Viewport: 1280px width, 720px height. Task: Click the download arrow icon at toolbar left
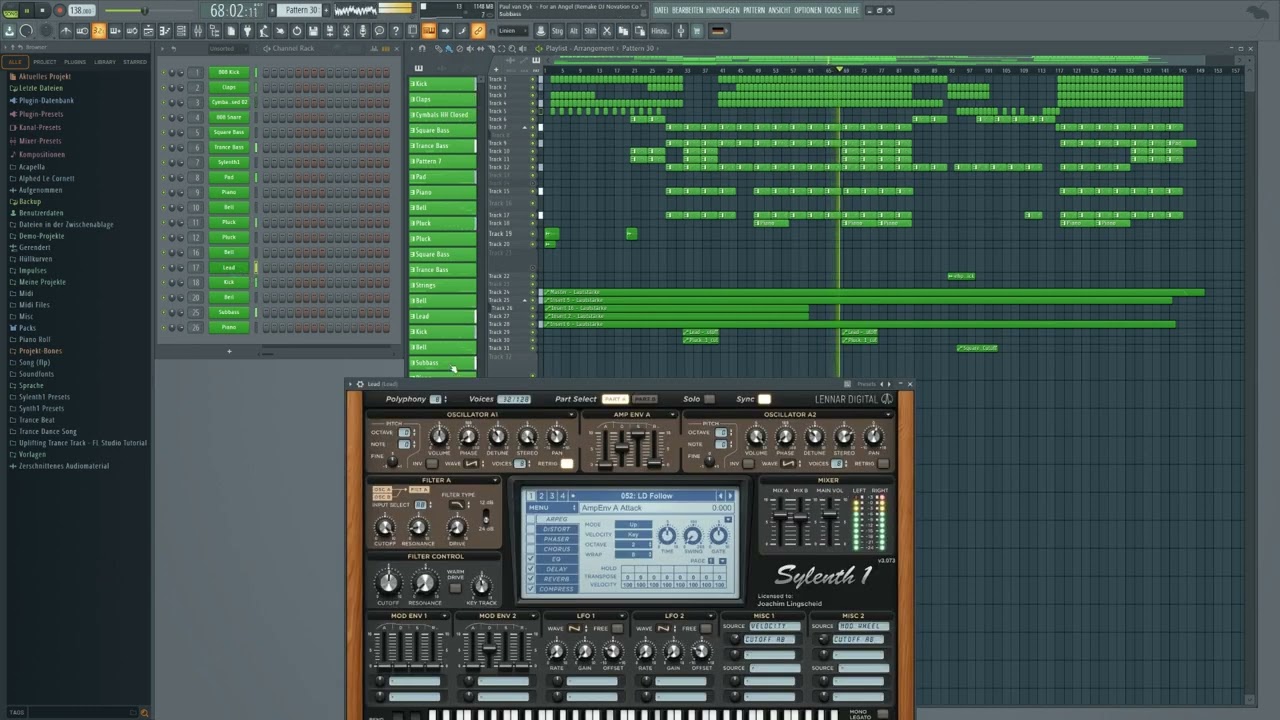pyautogui.click(x=9, y=31)
